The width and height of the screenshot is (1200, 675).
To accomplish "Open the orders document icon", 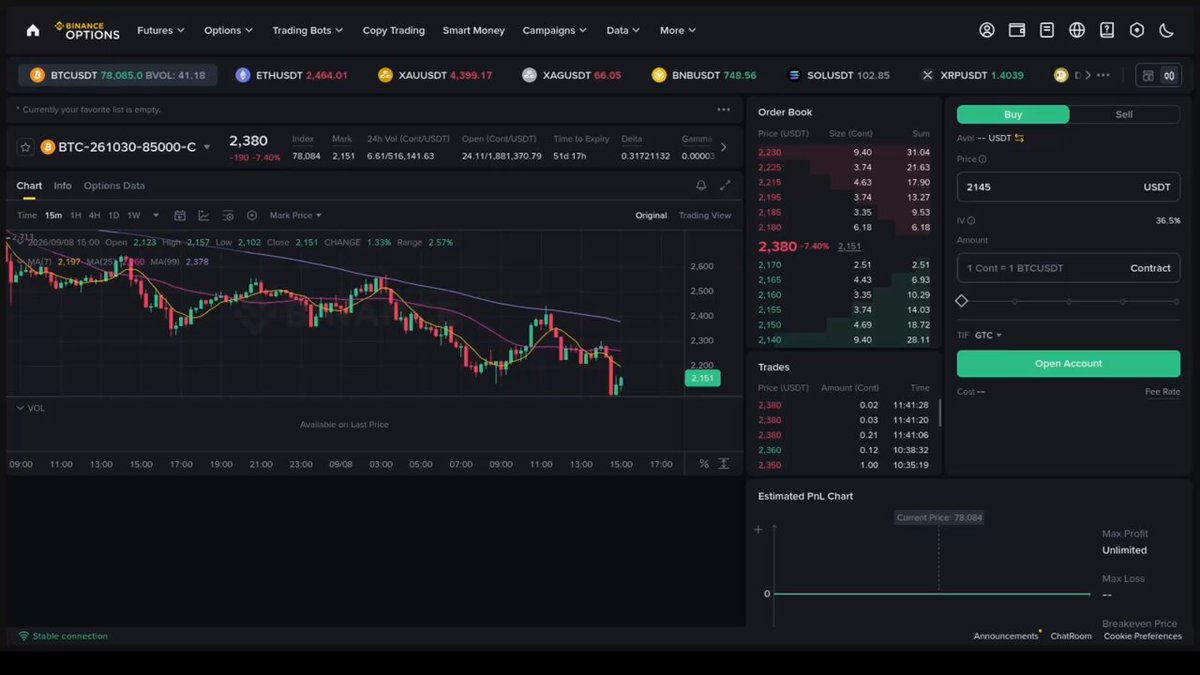I will pyautogui.click(x=1047, y=30).
